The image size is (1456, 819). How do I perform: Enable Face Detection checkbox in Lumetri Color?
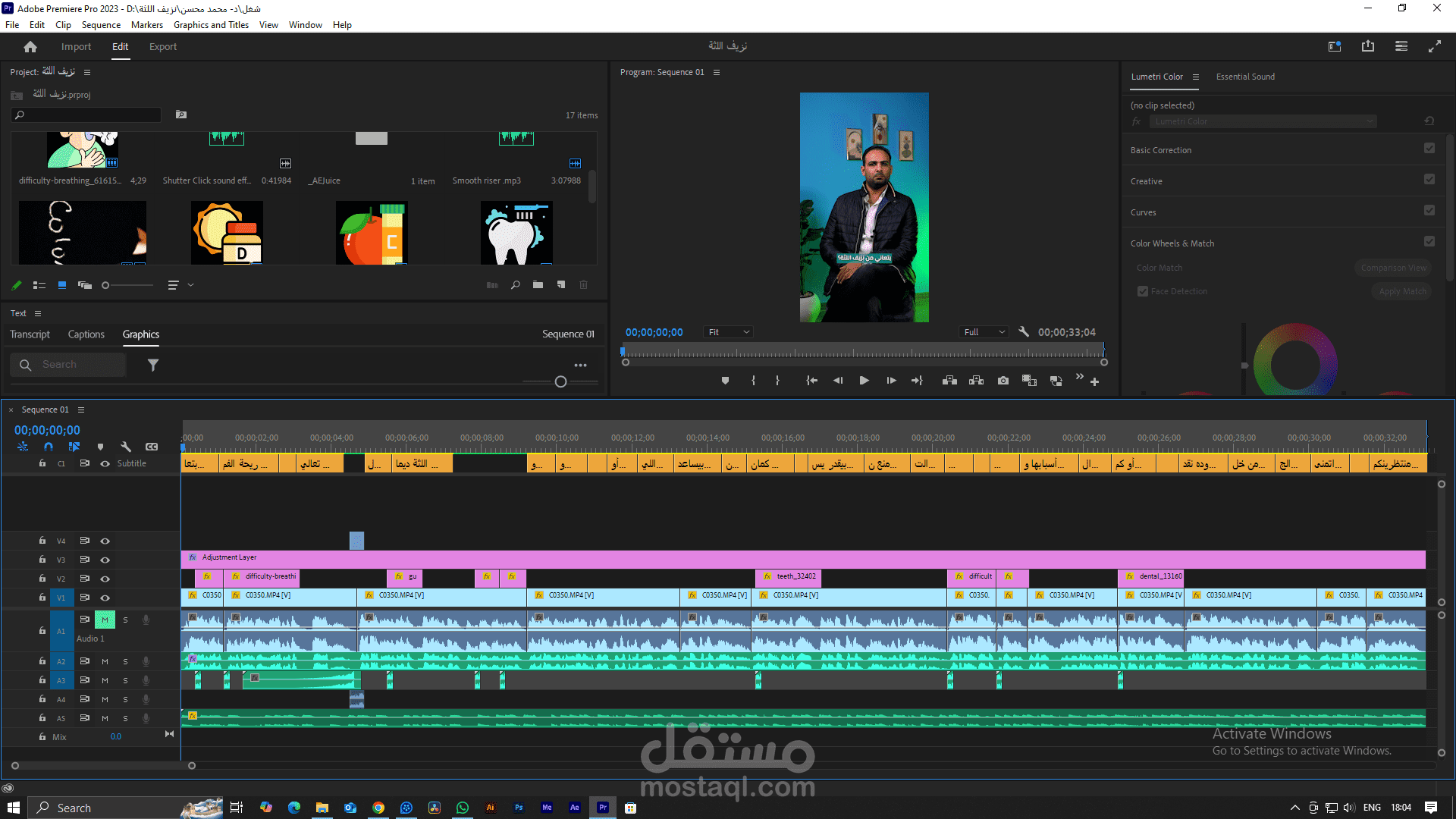[x=1142, y=291]
